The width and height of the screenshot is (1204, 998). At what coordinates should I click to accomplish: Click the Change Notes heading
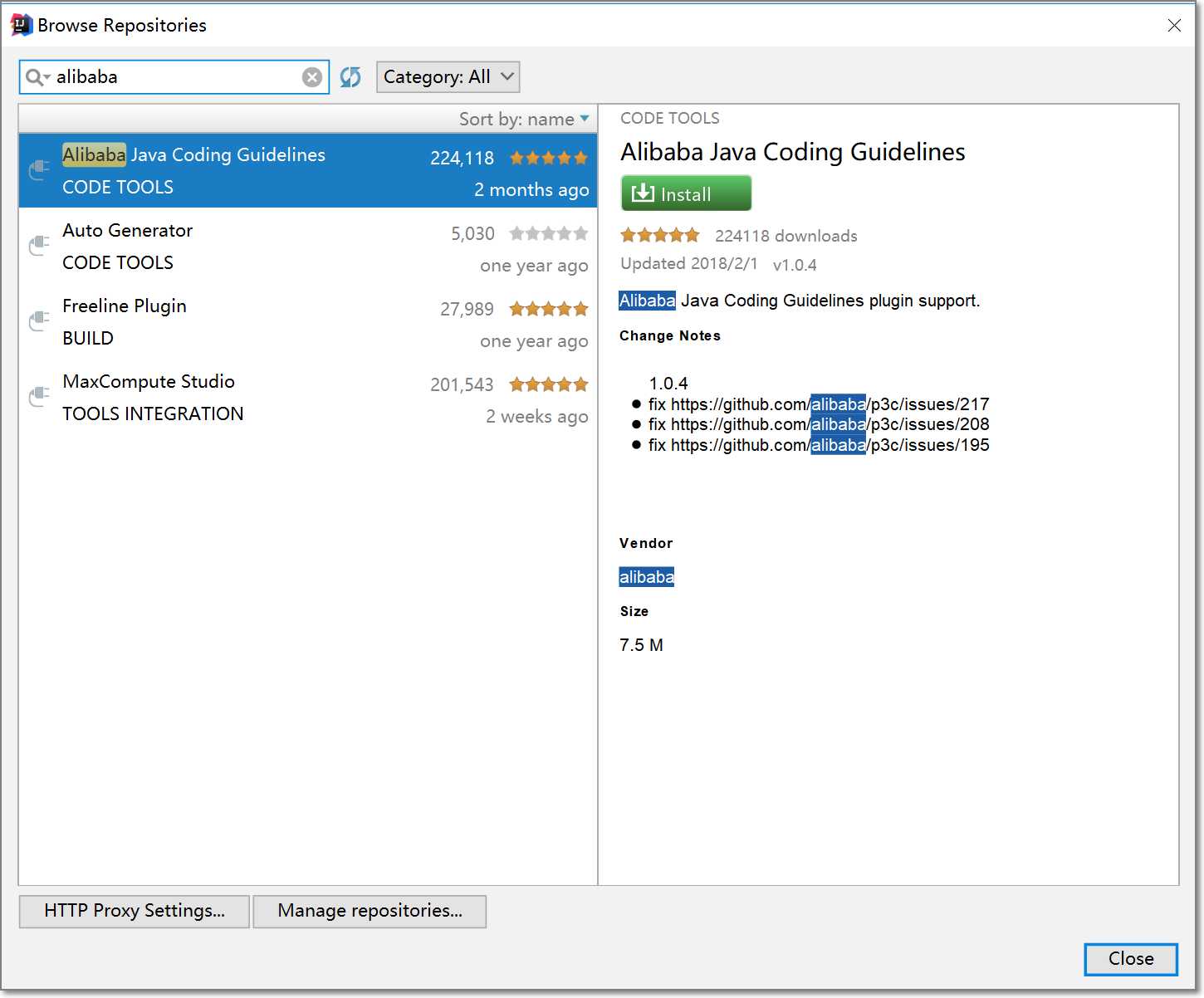[x=670, y=335]
